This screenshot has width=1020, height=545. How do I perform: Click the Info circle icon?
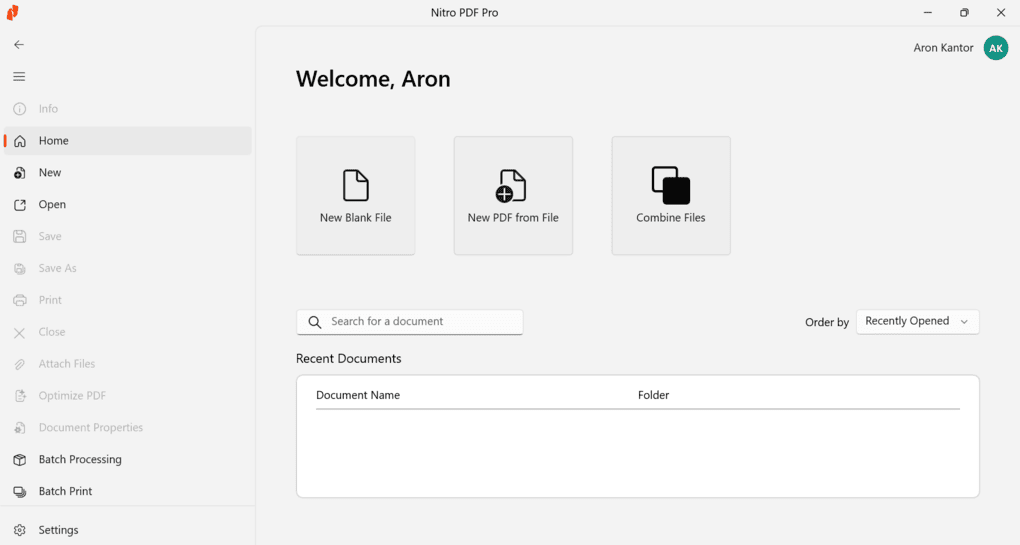click(20, 109)
